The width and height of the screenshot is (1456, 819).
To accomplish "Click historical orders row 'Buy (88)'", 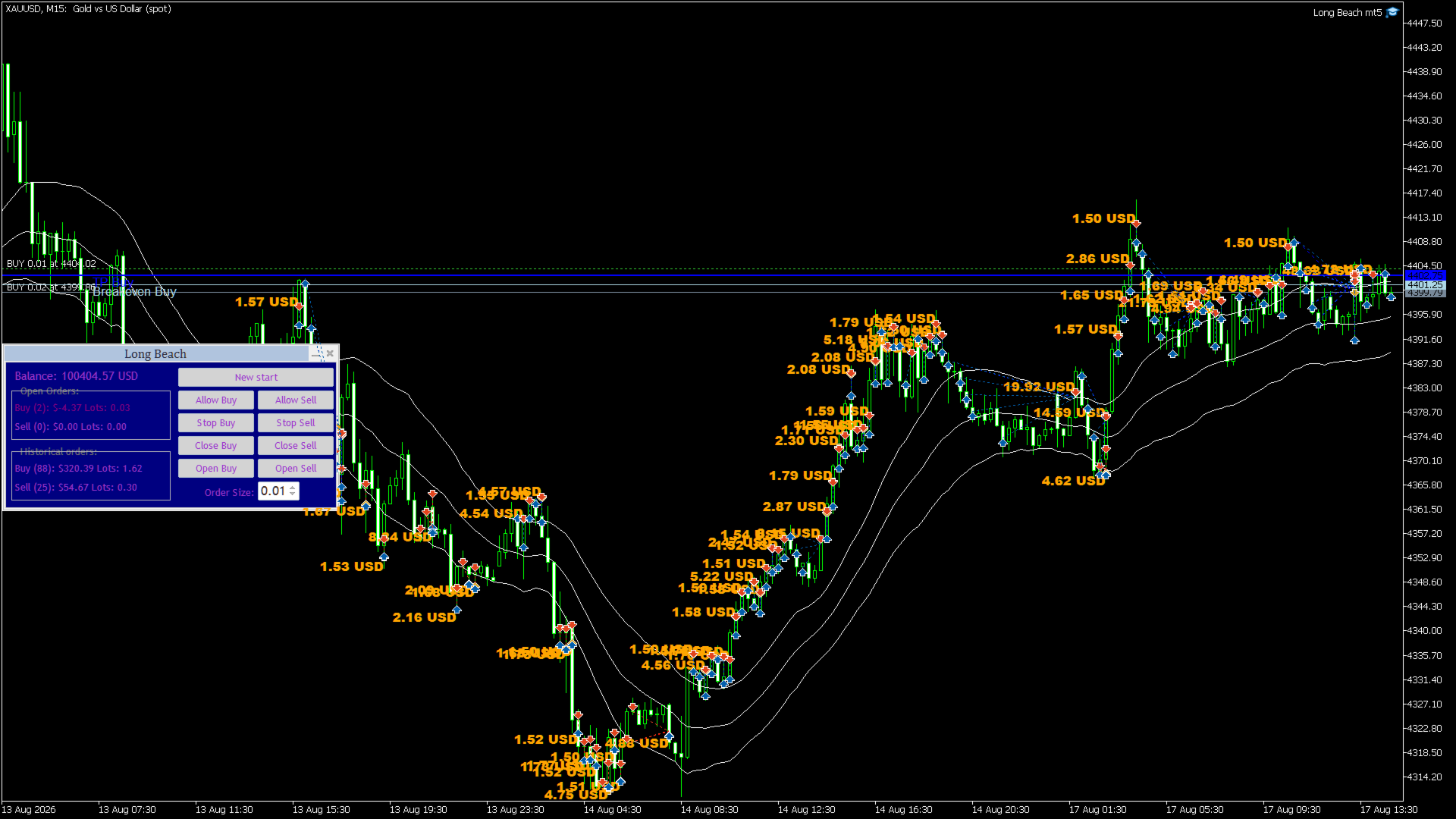I will (x=79, y=469).
